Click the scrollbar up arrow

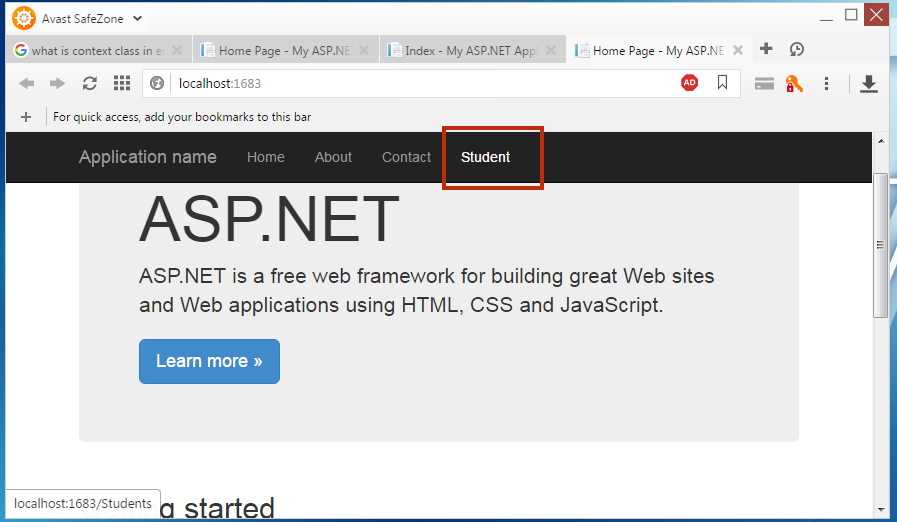[880, 141]
